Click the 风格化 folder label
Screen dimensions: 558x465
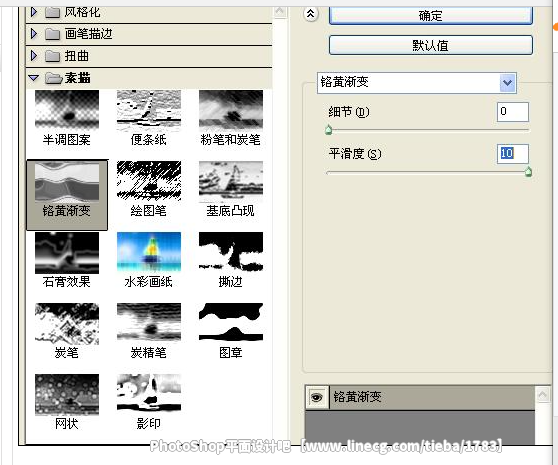82,12
